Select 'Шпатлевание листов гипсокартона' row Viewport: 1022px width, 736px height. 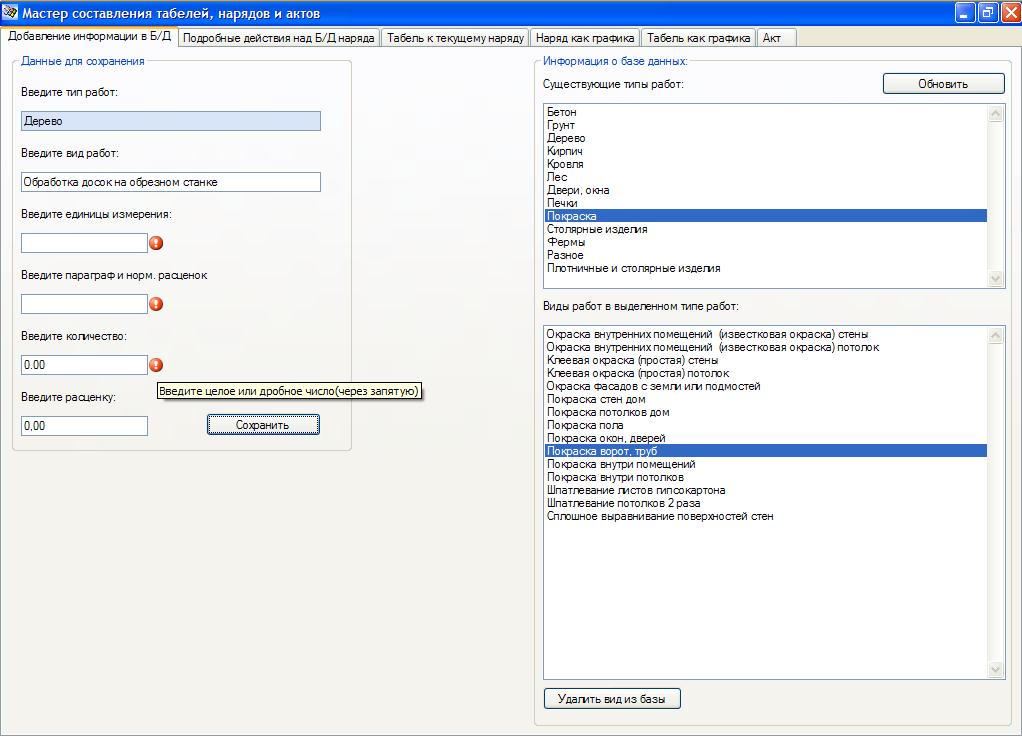(x=766, y=490)
